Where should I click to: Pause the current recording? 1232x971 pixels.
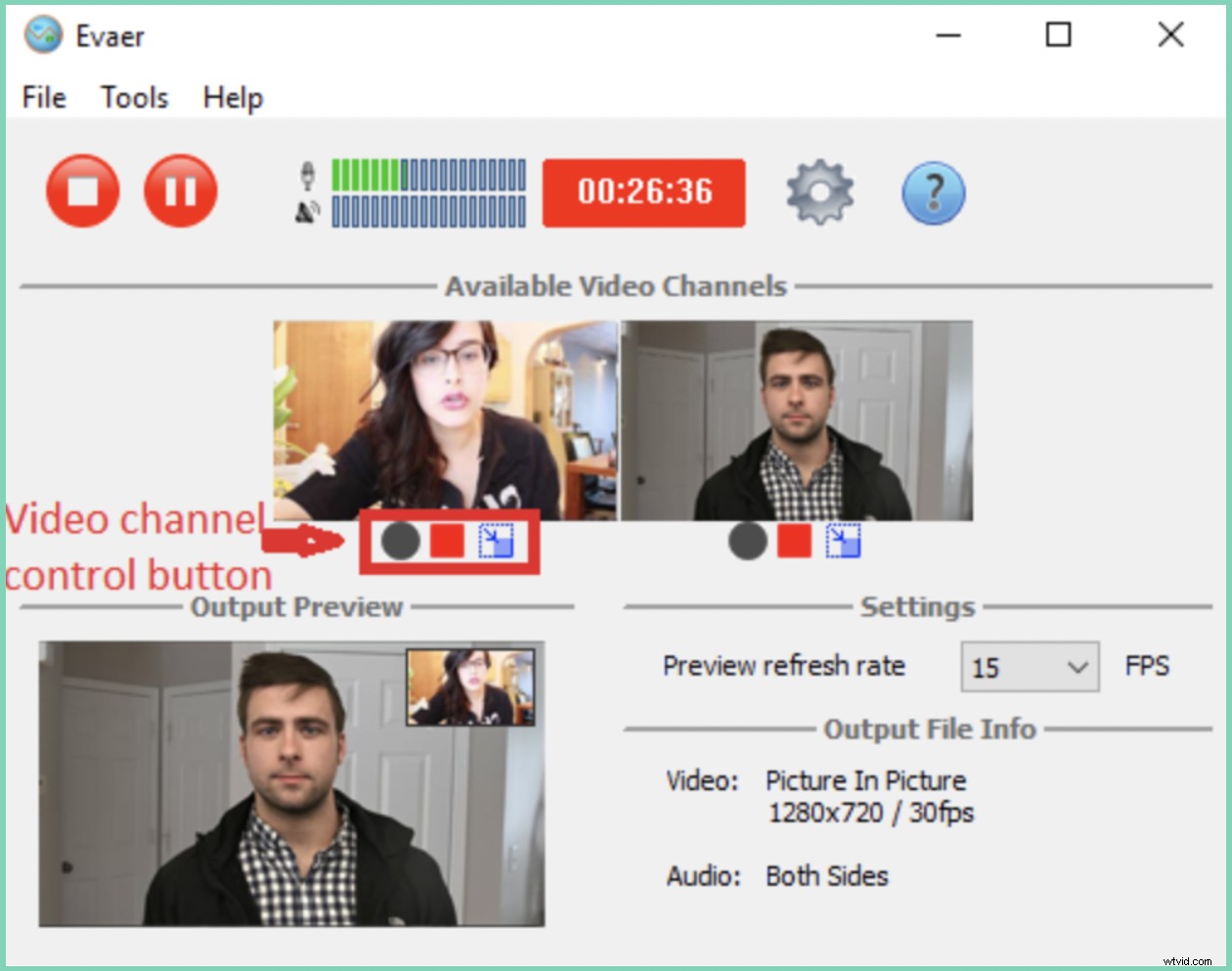[180, 192]
